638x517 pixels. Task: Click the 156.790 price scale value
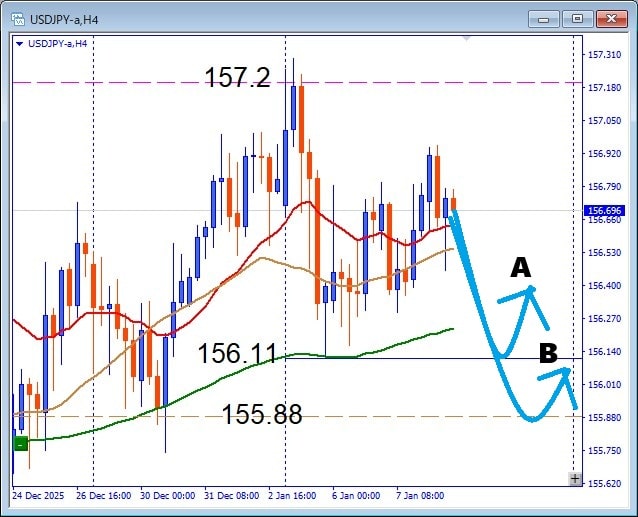605,186
